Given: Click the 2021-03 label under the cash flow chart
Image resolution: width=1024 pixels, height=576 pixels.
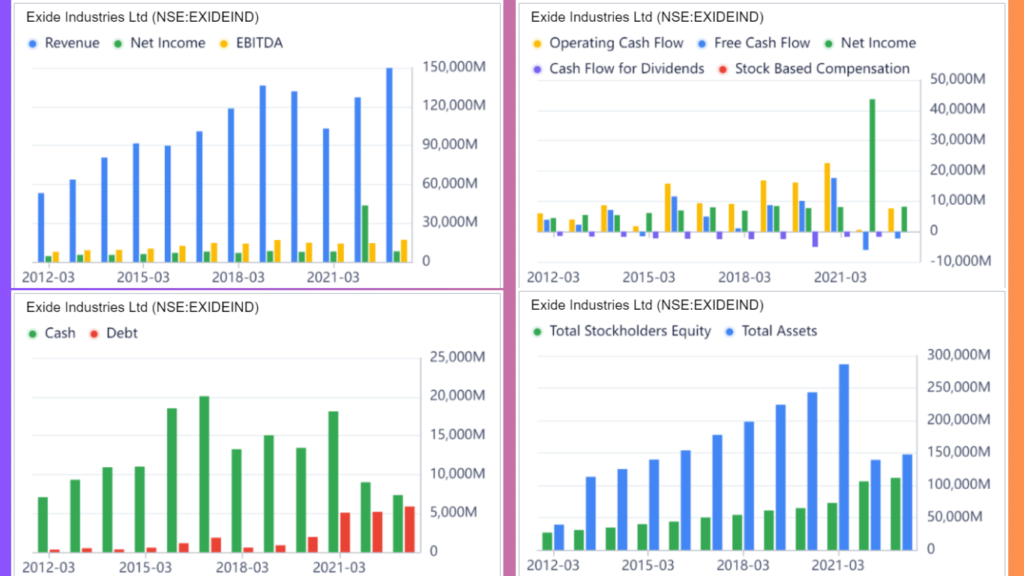Looking at the screenshot, I should pyautogui.click(x=840, y=278).
